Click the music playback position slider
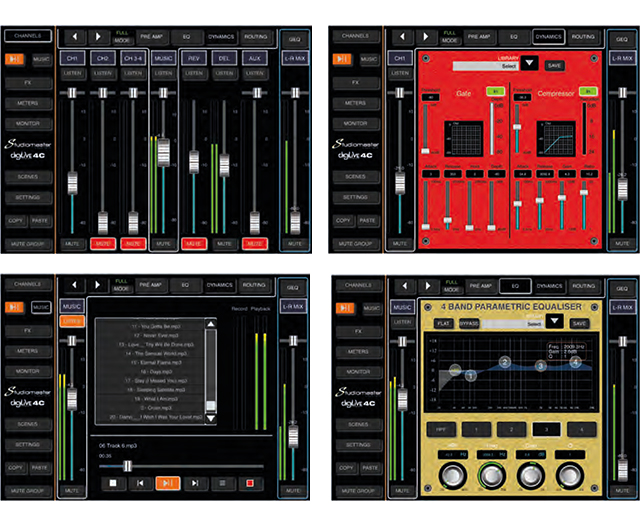This screenshot has height=520, width=640. [x=127, y=464]
